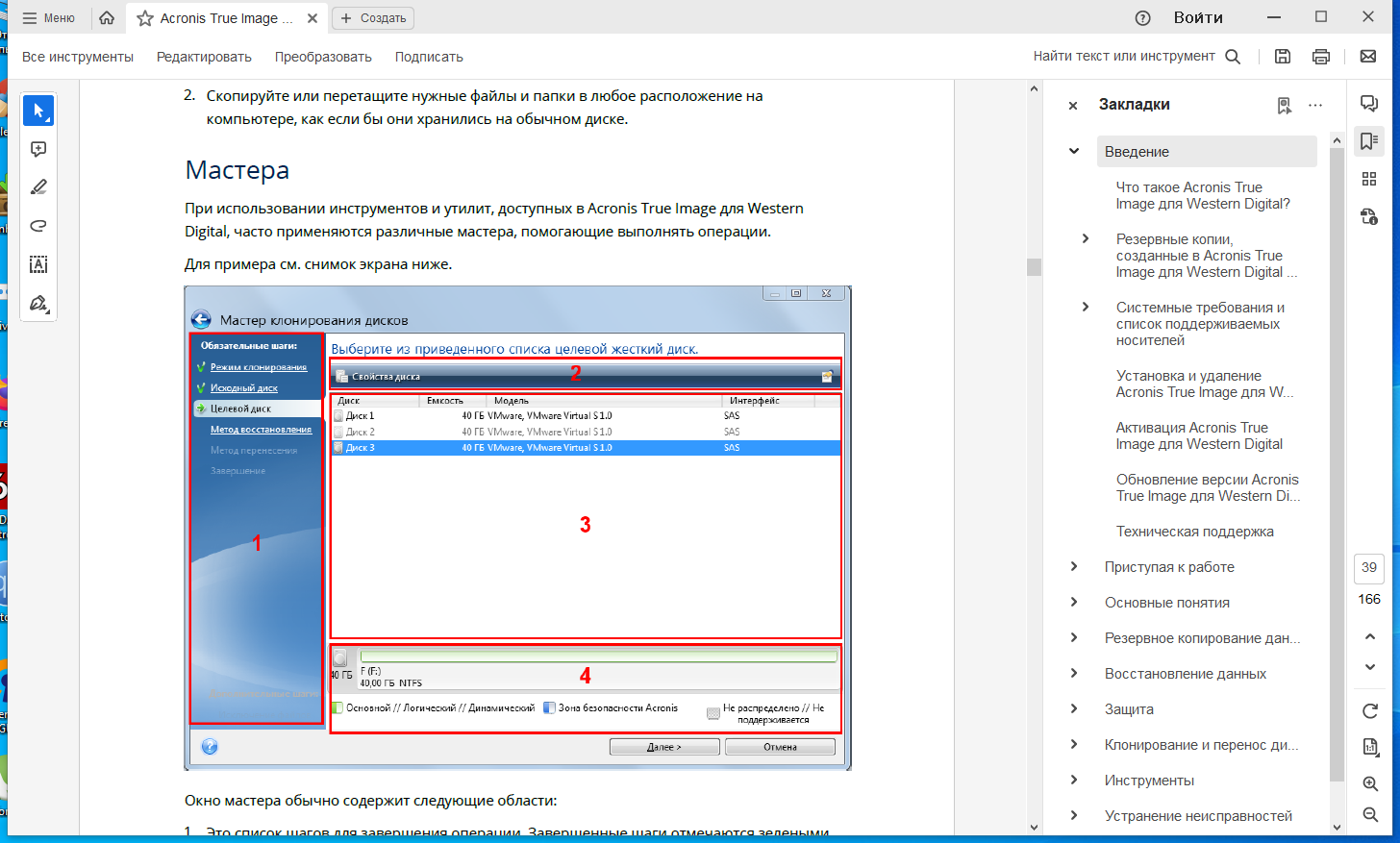Click the document vertical scrollbar thumb
Viewport: 1400px width, 843px height.
1034,267
